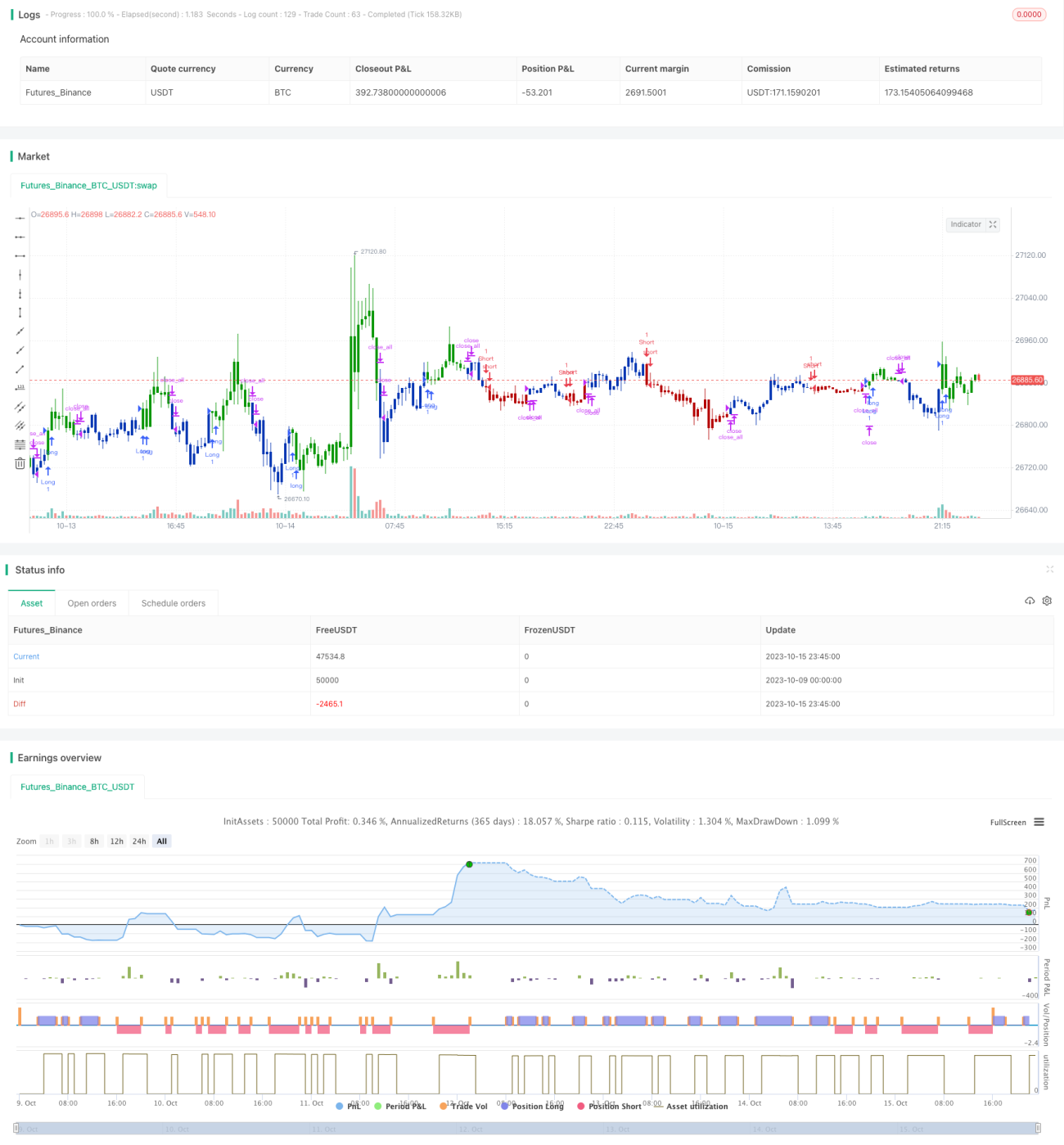This screenshot has width=1064, height=1145.
Task: Select the vertical segment drawing tool
Action: point(20,312)
